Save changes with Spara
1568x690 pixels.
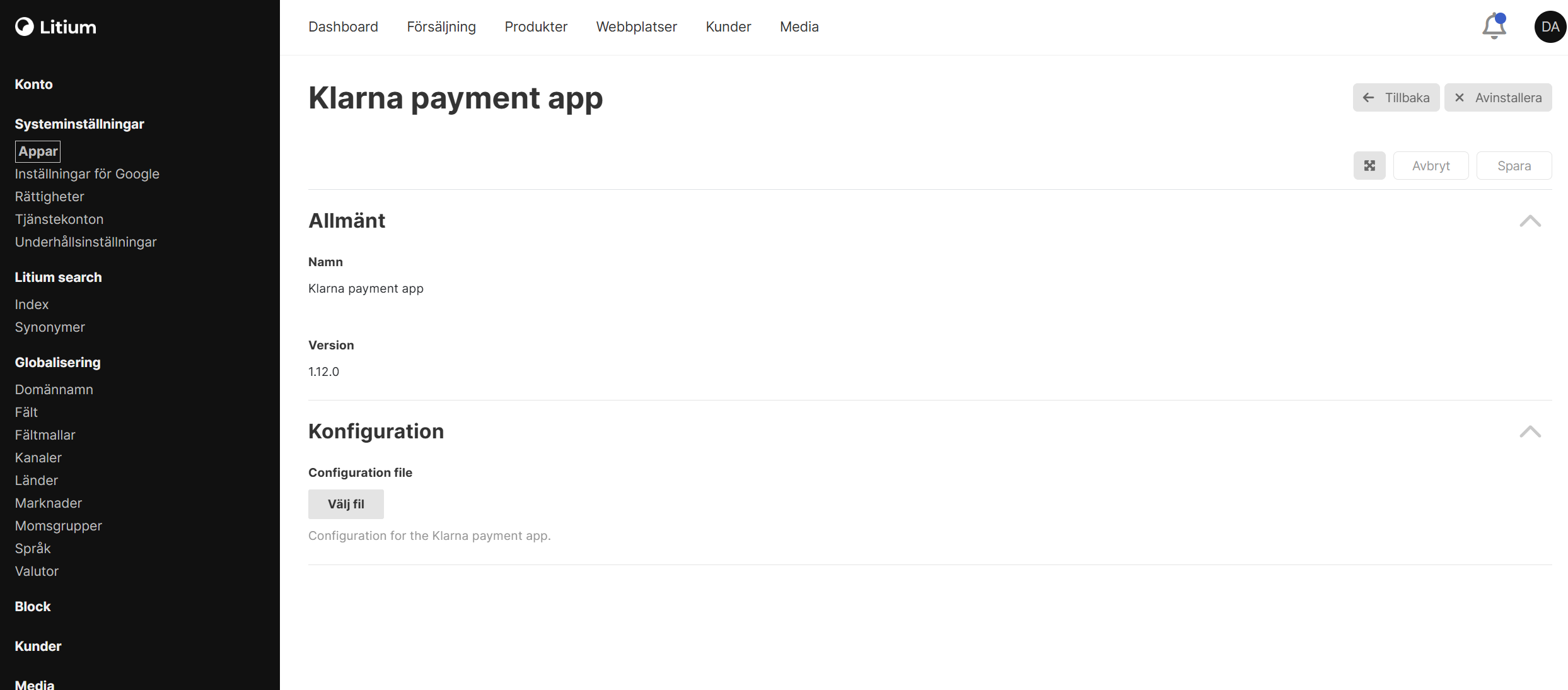[1514, 166]
